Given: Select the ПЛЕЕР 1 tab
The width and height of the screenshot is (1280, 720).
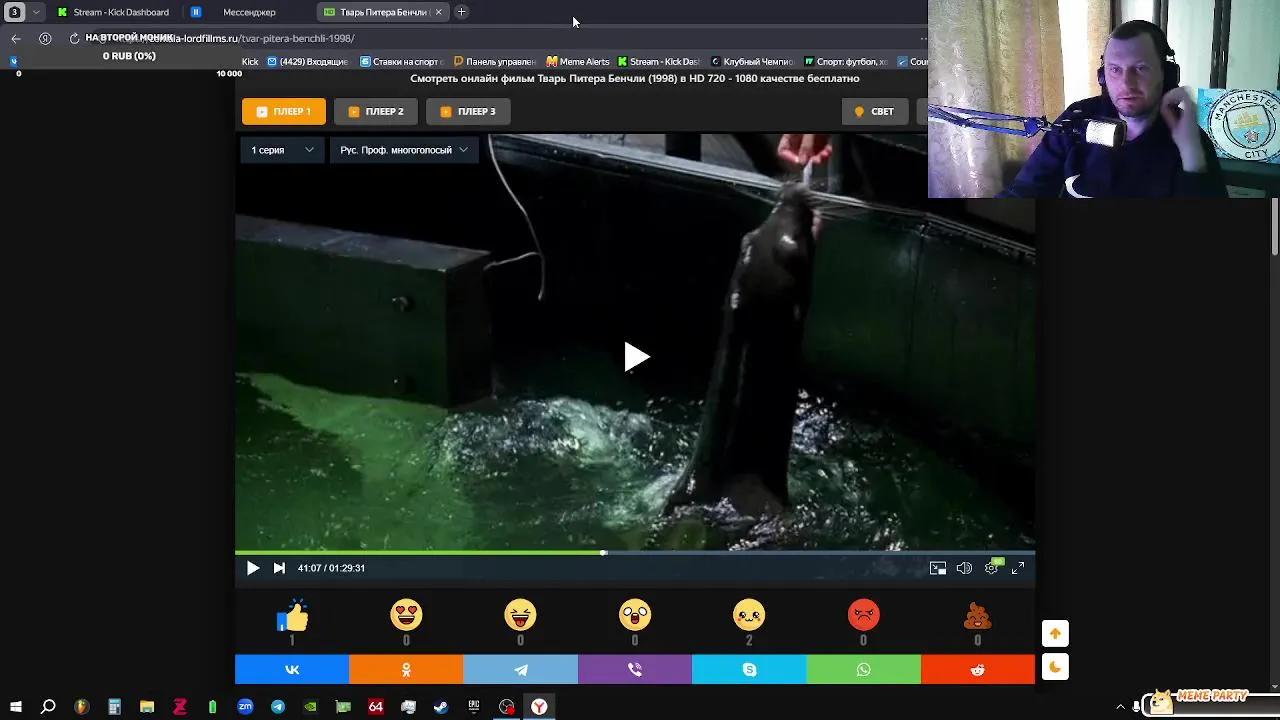Looking at the screenshot, I should pos(284,111).
